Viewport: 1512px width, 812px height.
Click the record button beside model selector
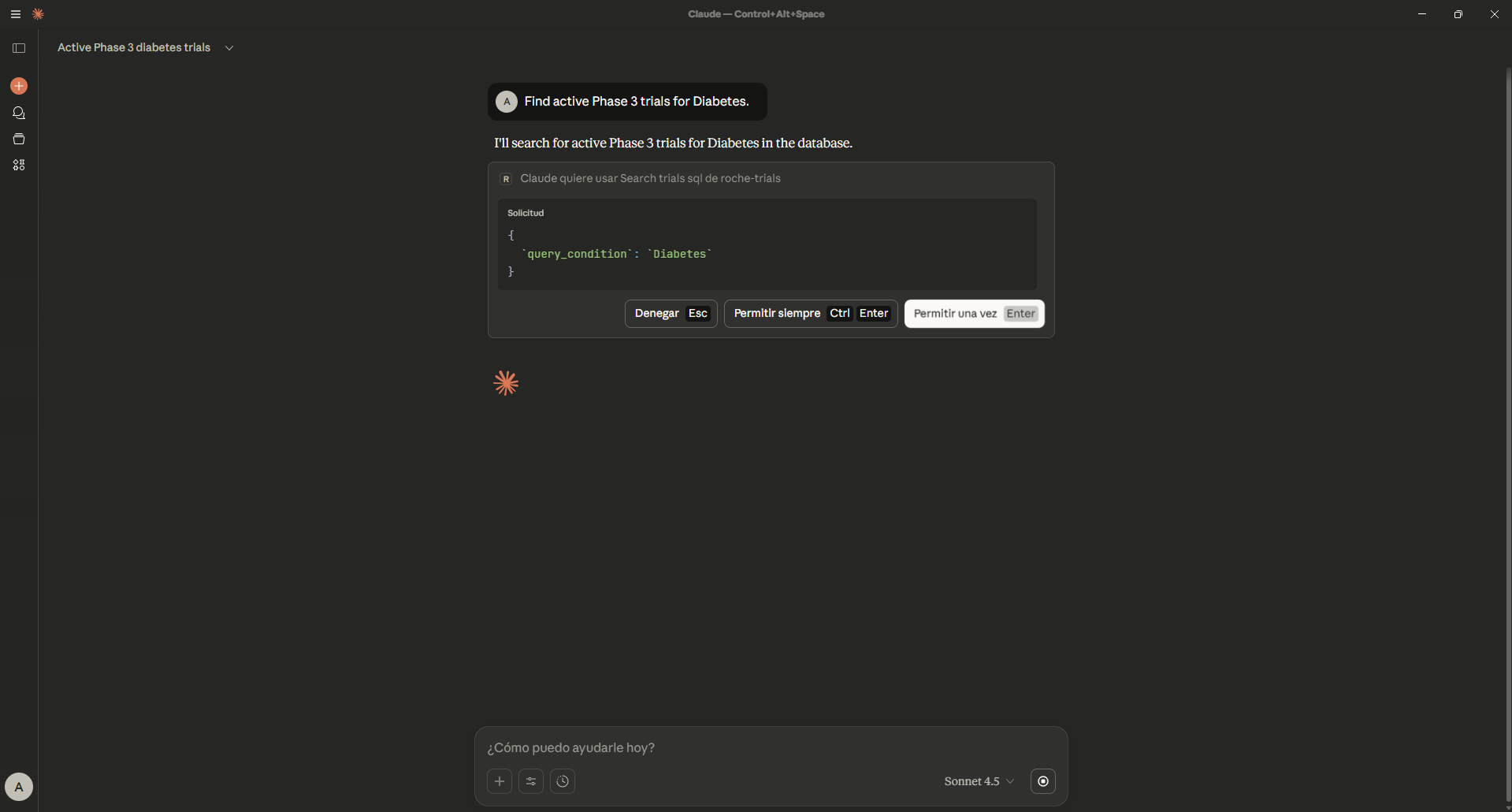pyautogui.click(x=1043, y=781)
